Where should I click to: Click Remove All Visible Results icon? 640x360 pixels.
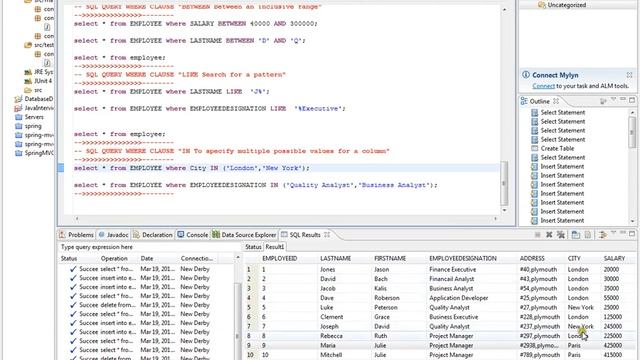tap(561, 235)
